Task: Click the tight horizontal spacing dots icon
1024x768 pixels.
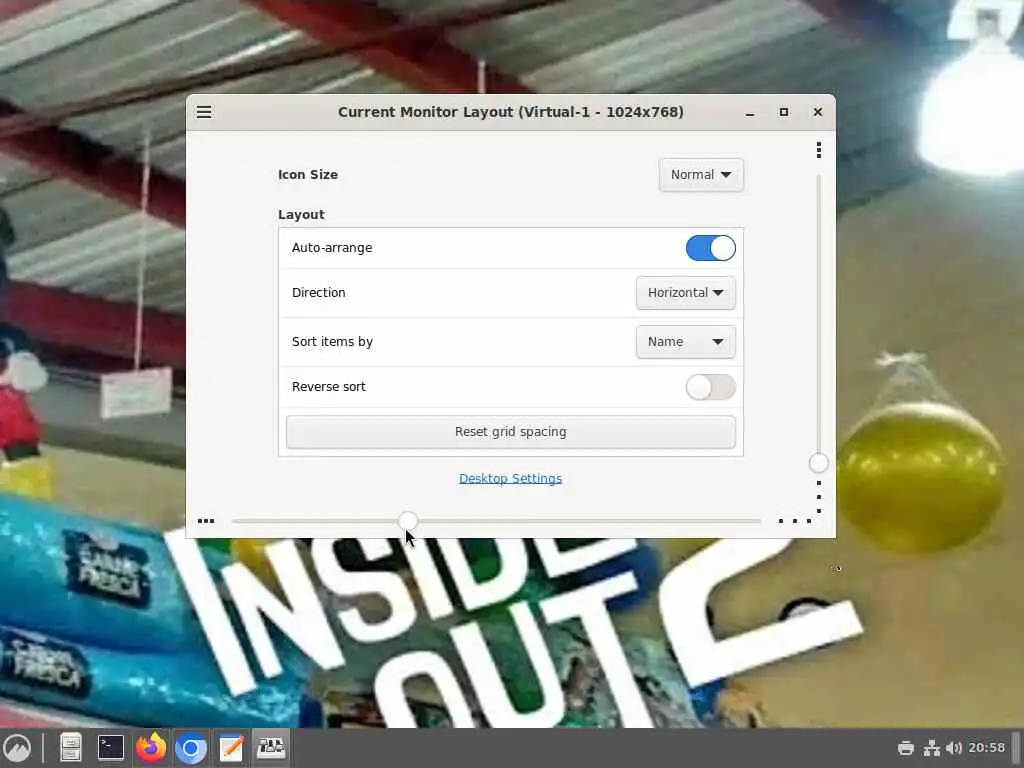Action: [x=206, y=521]
